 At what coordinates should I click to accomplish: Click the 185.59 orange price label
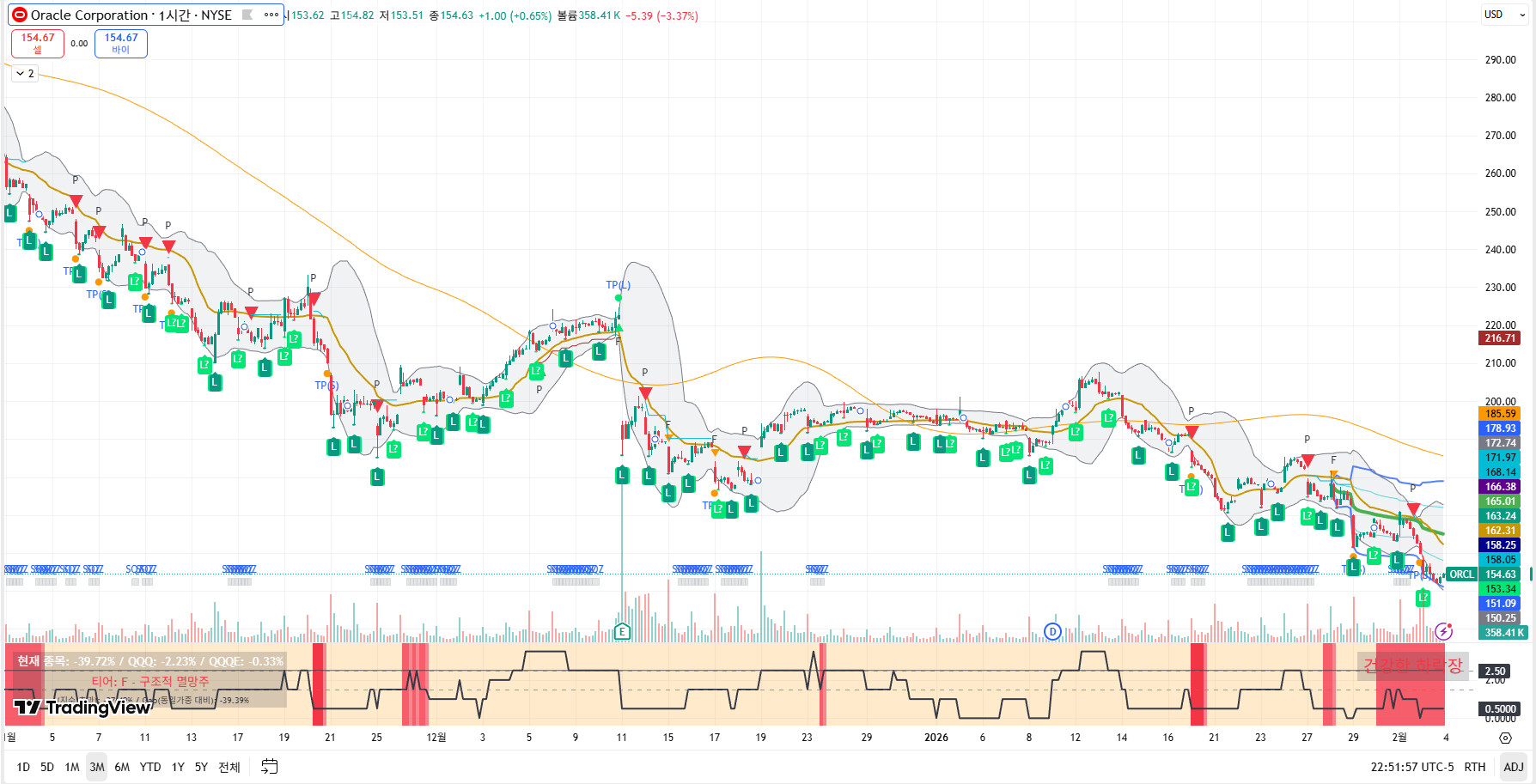click(1500, 414)
